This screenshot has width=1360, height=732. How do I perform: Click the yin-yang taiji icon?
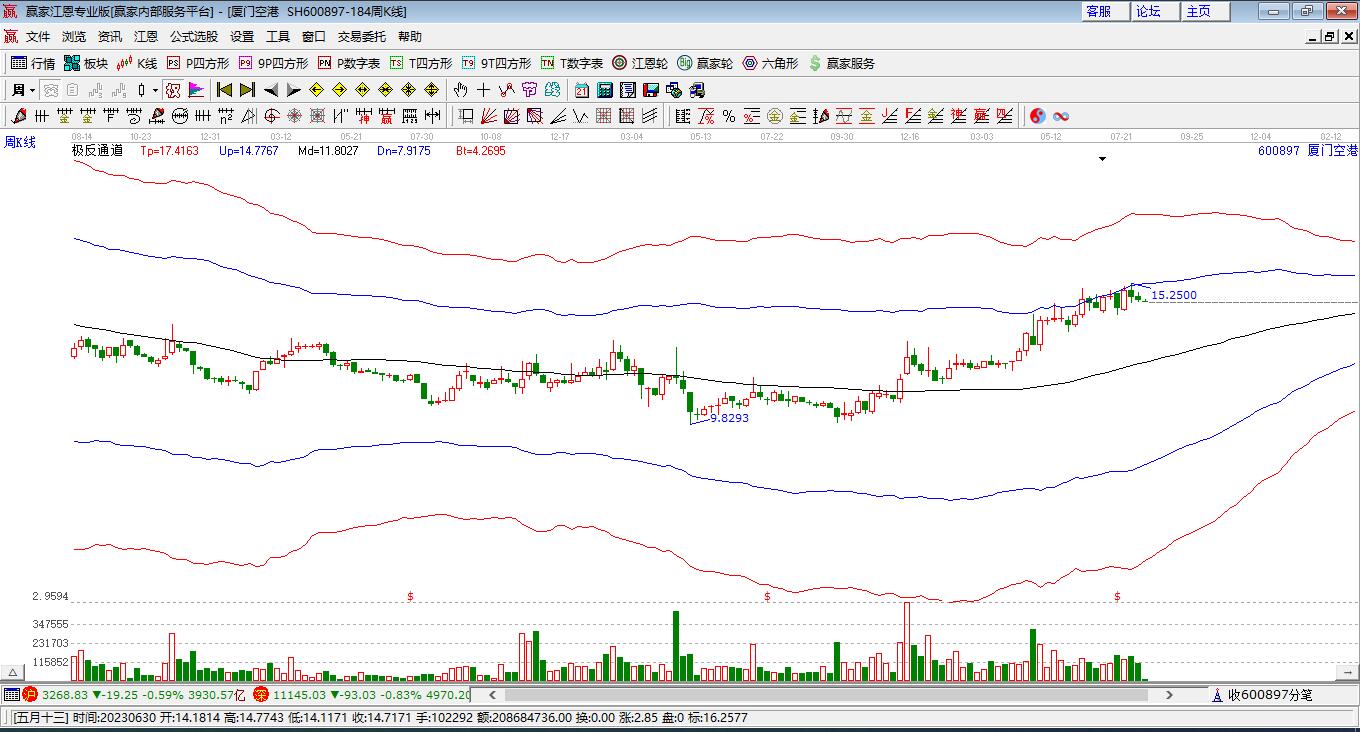coord(1037,116)
